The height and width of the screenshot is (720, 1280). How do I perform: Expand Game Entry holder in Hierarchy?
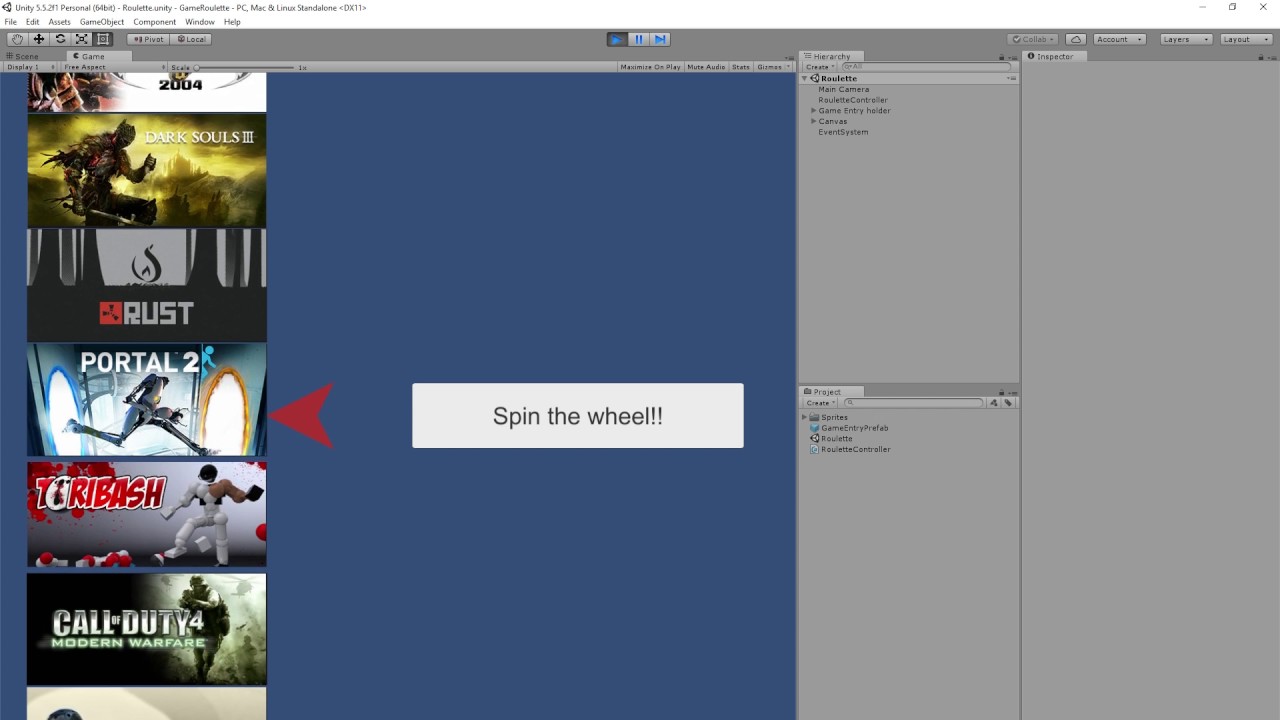[814, 111]
